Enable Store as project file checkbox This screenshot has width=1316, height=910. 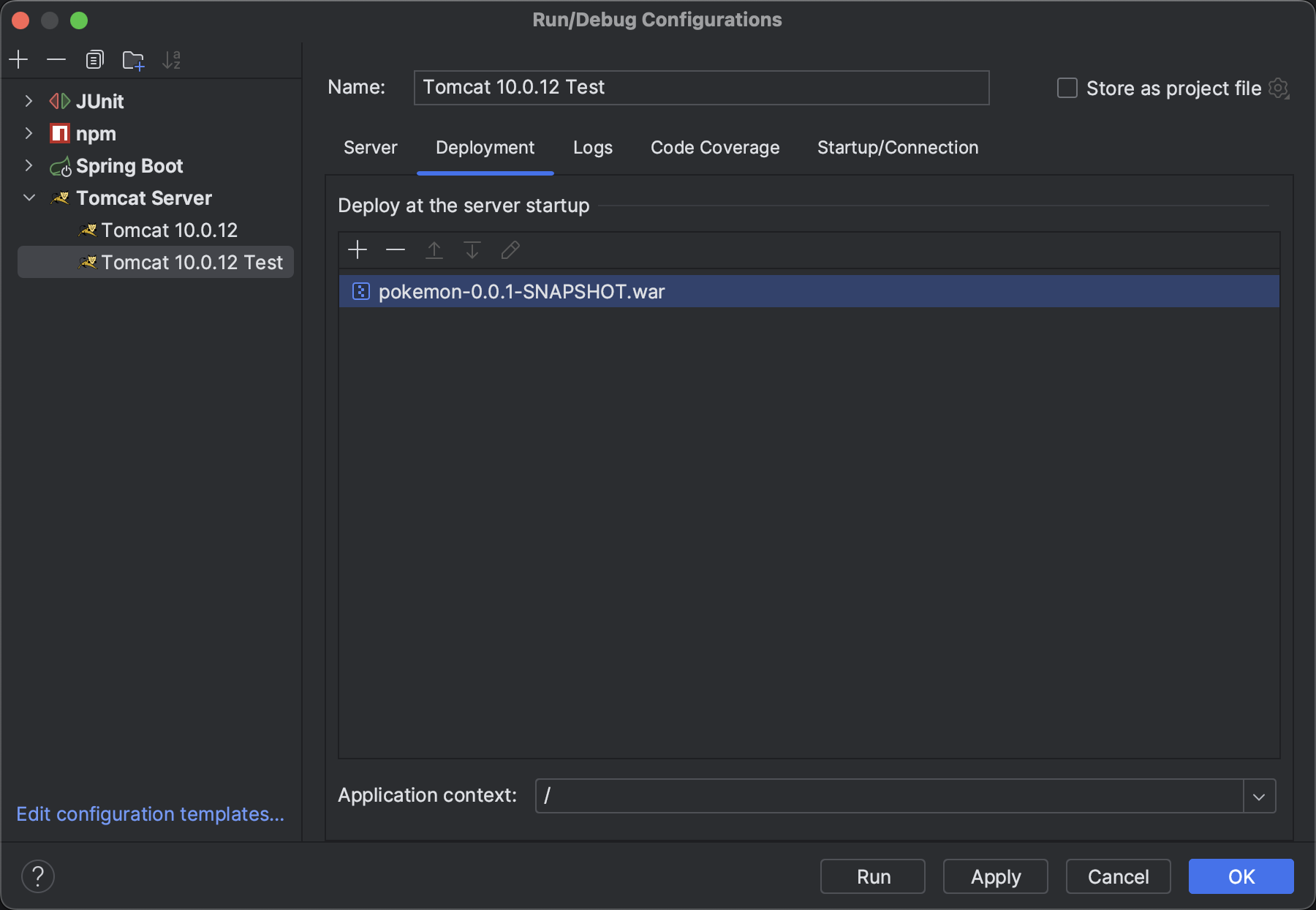[1067, 89]
